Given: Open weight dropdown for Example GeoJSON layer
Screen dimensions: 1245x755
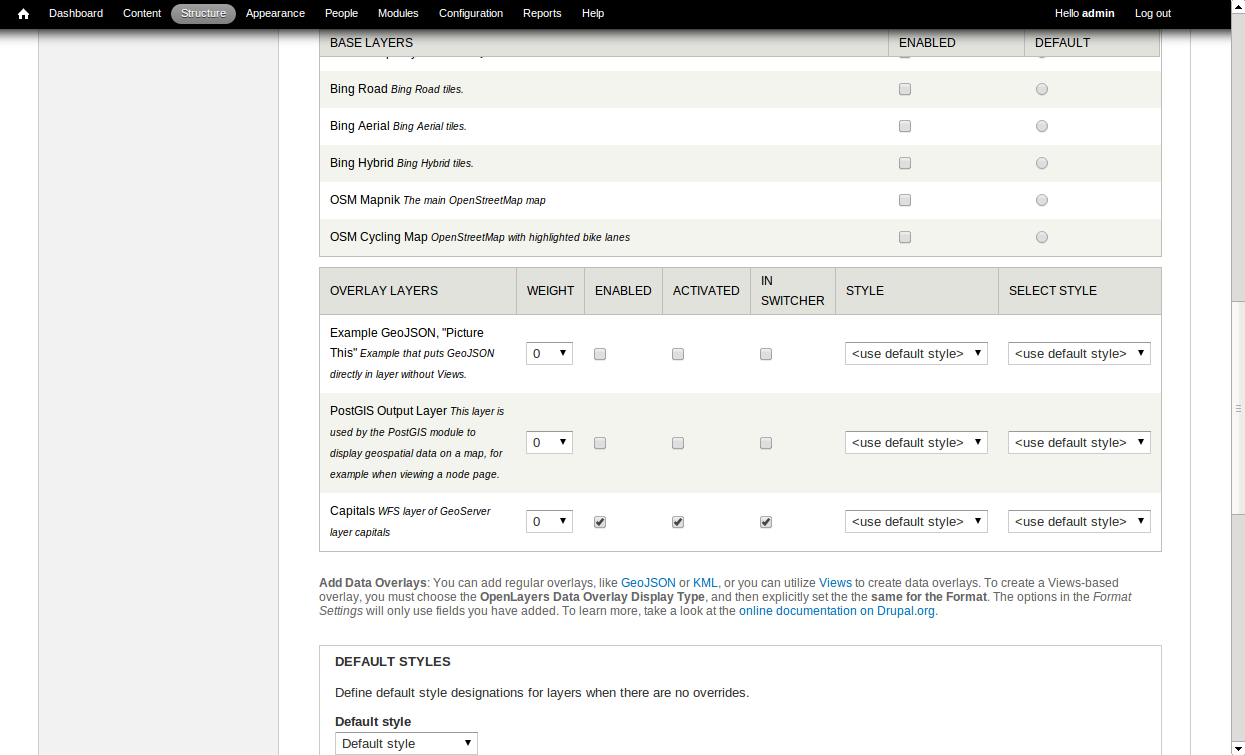Looking at the screenshot, I should pyautogui.click(x=549, y=353).
